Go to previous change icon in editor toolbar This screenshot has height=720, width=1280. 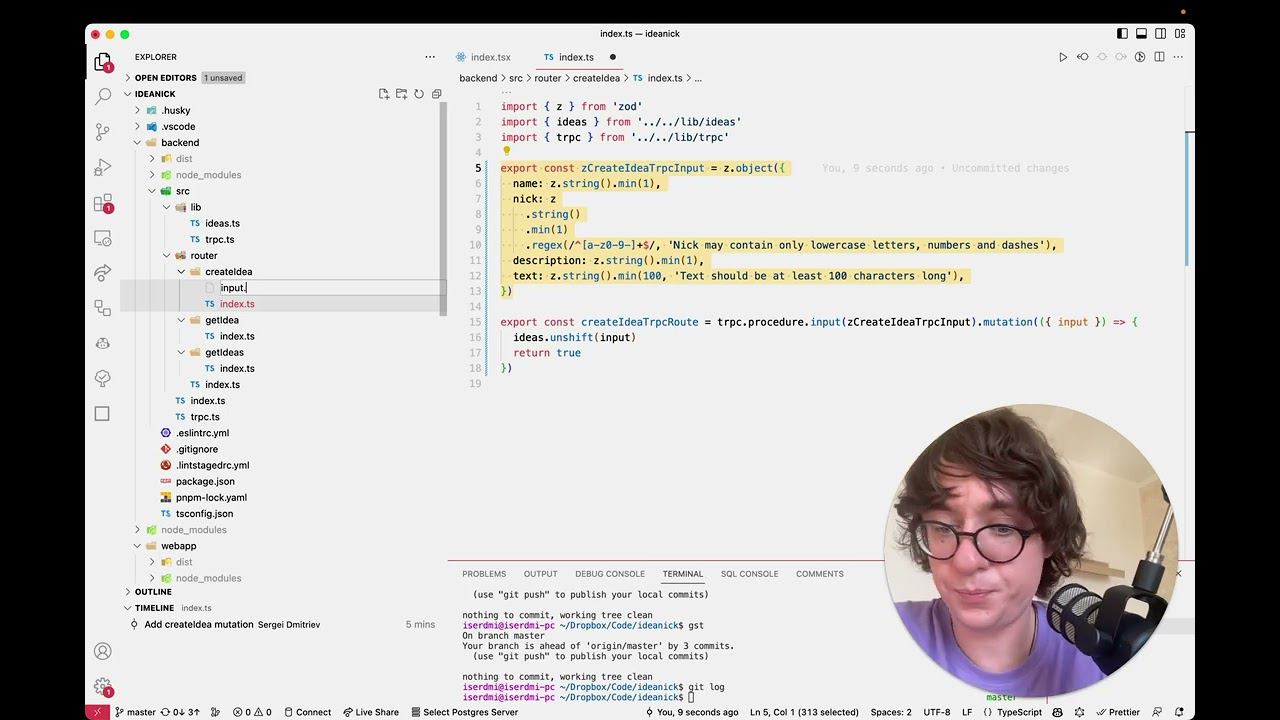(x=1082, y=57)
